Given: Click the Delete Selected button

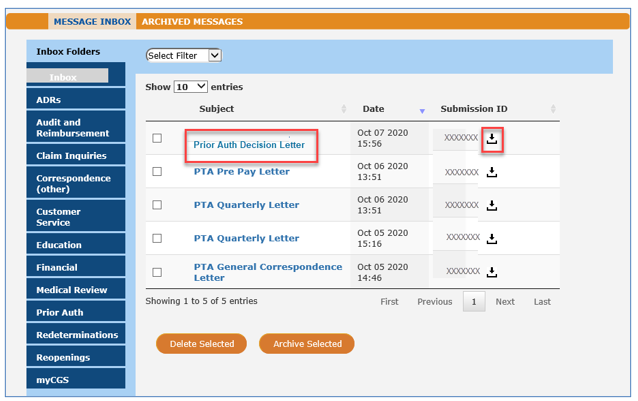Looking at the screenshot, I should [x=201, y=344].
